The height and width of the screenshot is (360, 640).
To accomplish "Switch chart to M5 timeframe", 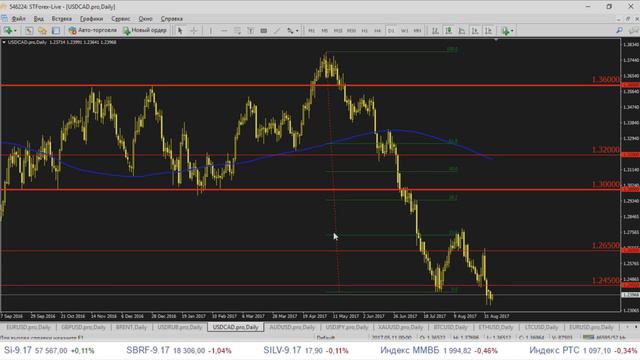I will (x=324, y=31).
